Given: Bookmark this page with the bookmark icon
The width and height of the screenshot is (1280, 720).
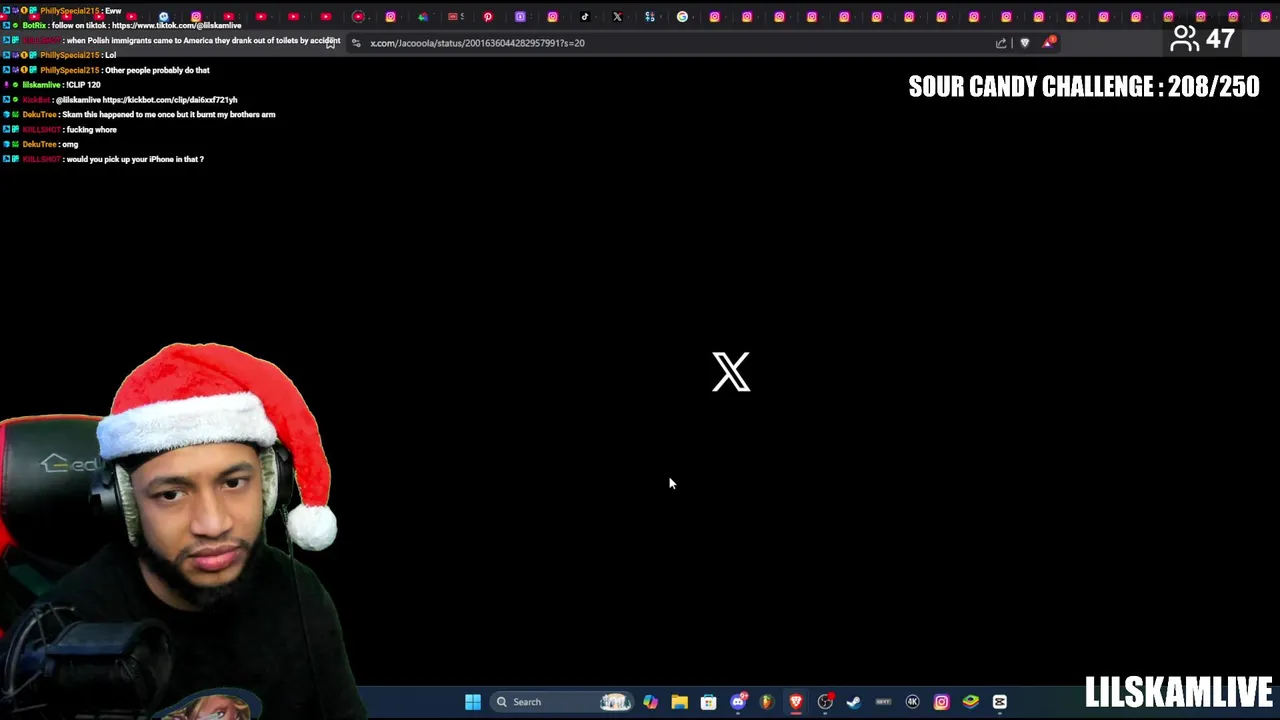Looking at the screenshot, I should (331, 43).
